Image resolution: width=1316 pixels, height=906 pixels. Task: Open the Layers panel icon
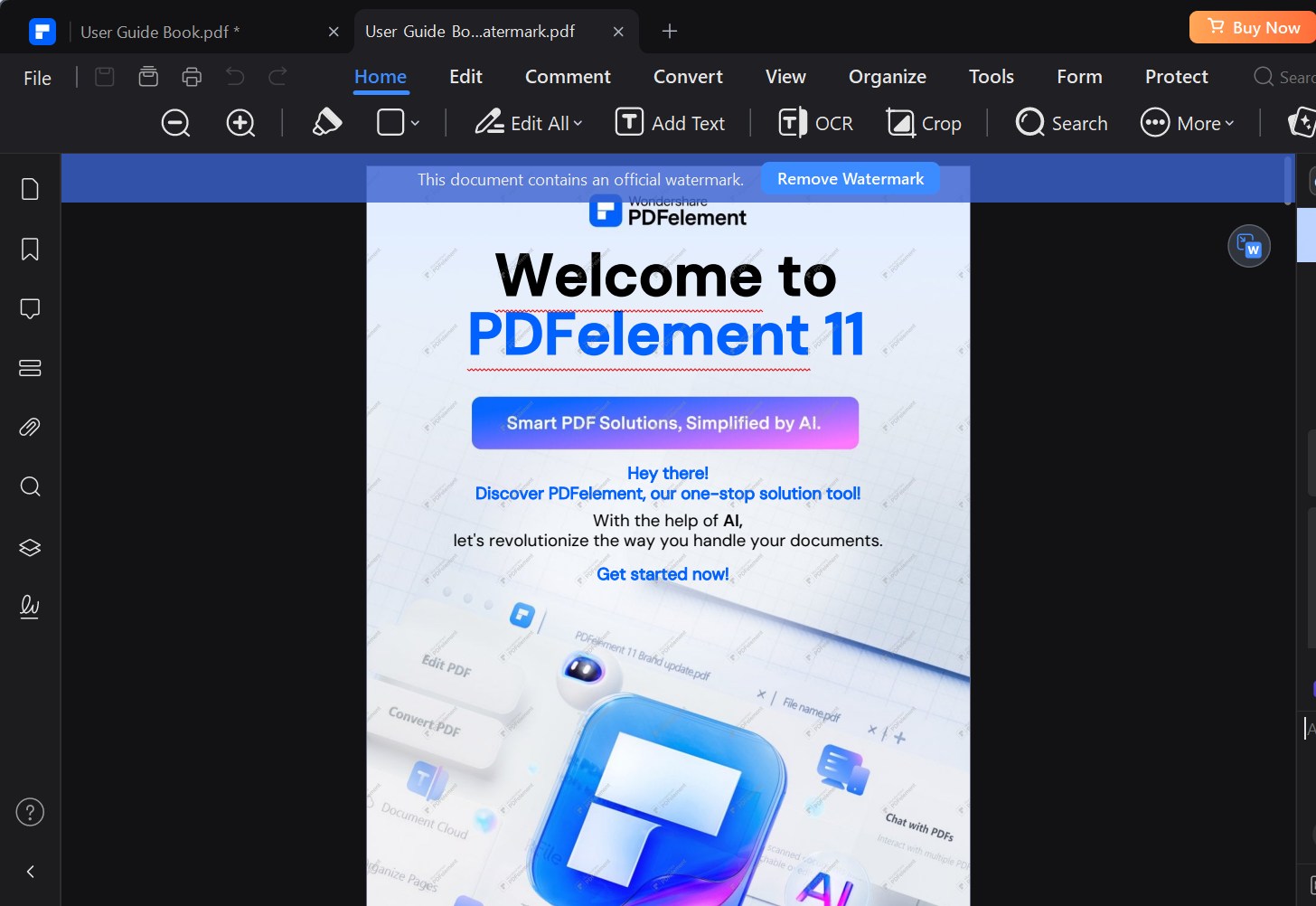(30, 548)
